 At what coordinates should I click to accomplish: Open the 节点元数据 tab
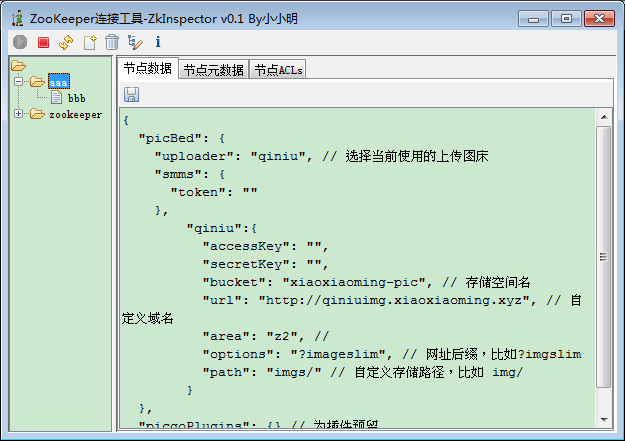coord(213,70)
